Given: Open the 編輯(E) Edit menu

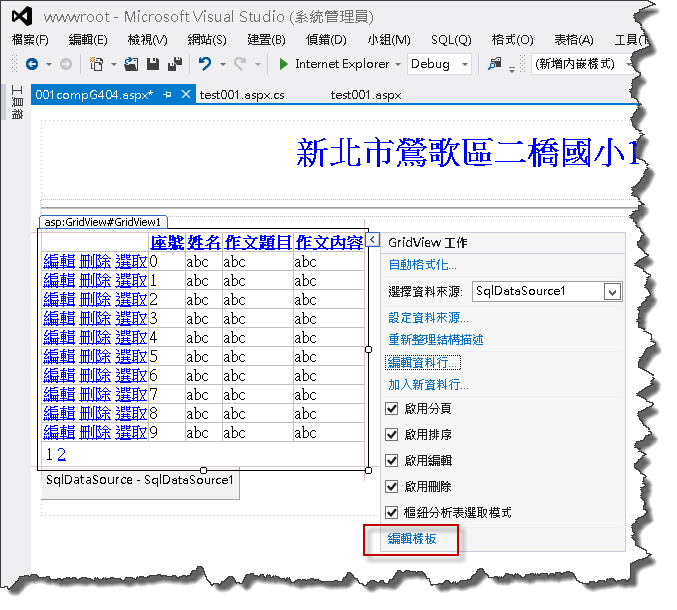Looking at the screenshot, I should (x=88, y=40).
